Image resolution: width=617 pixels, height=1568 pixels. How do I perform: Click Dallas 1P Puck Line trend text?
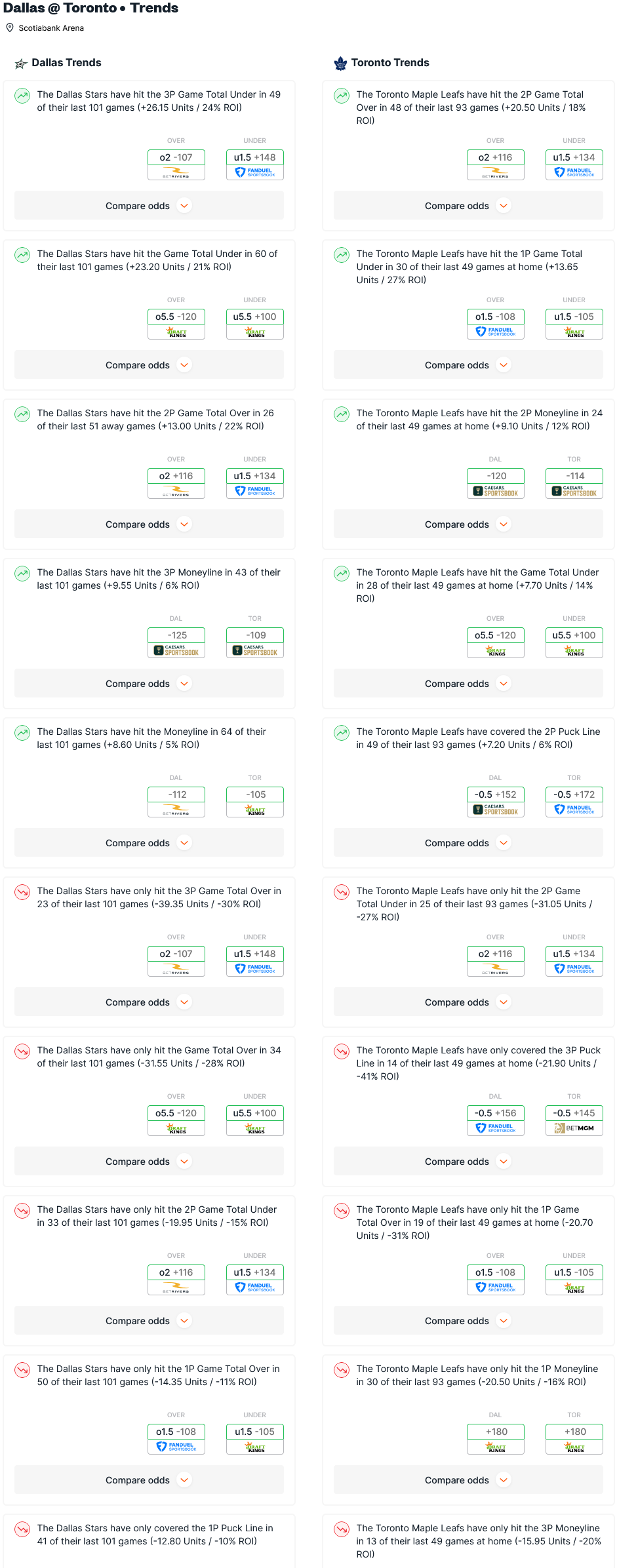click(155, 1535)
